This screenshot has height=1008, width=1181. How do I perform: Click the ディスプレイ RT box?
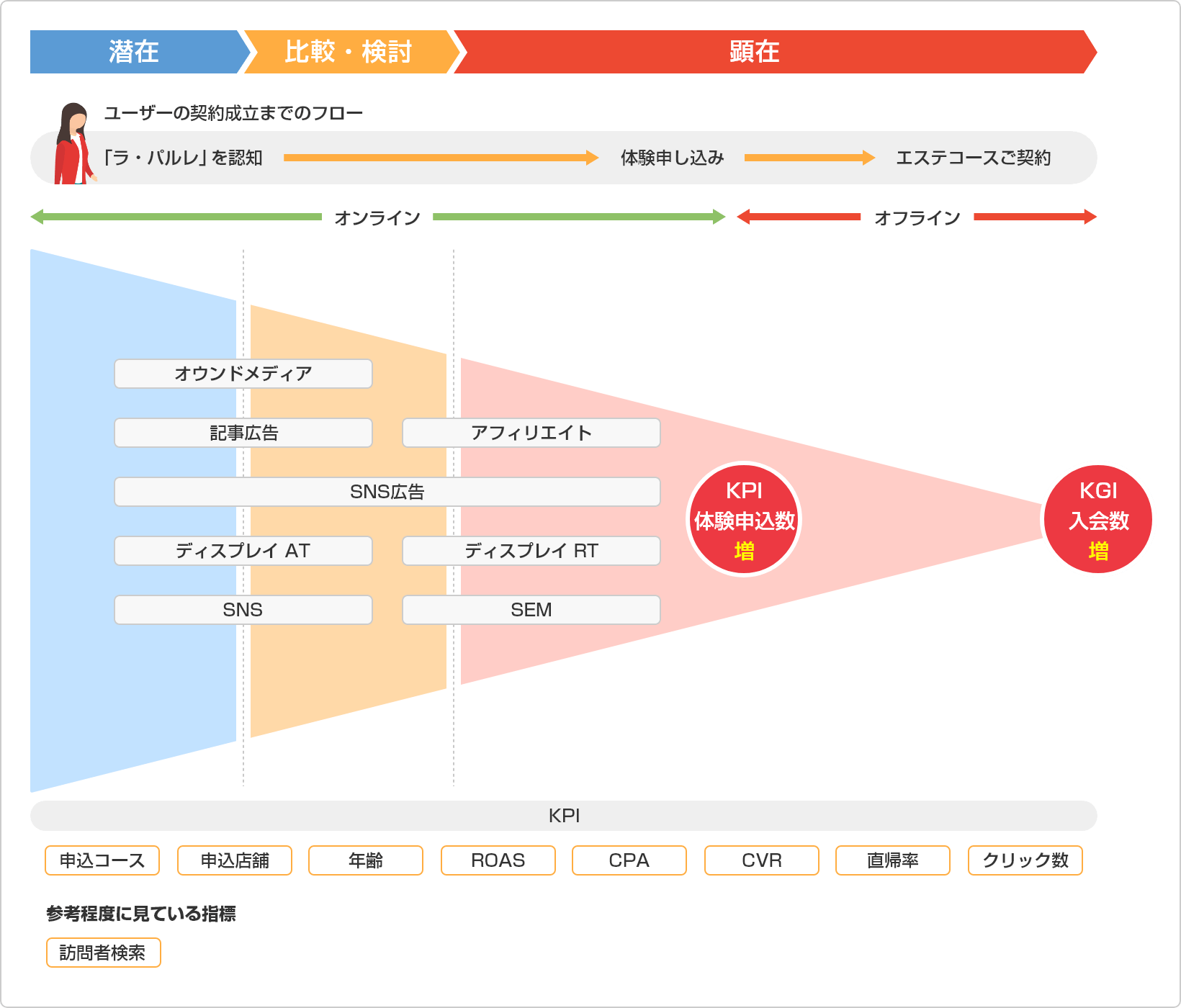coord(531,551)
